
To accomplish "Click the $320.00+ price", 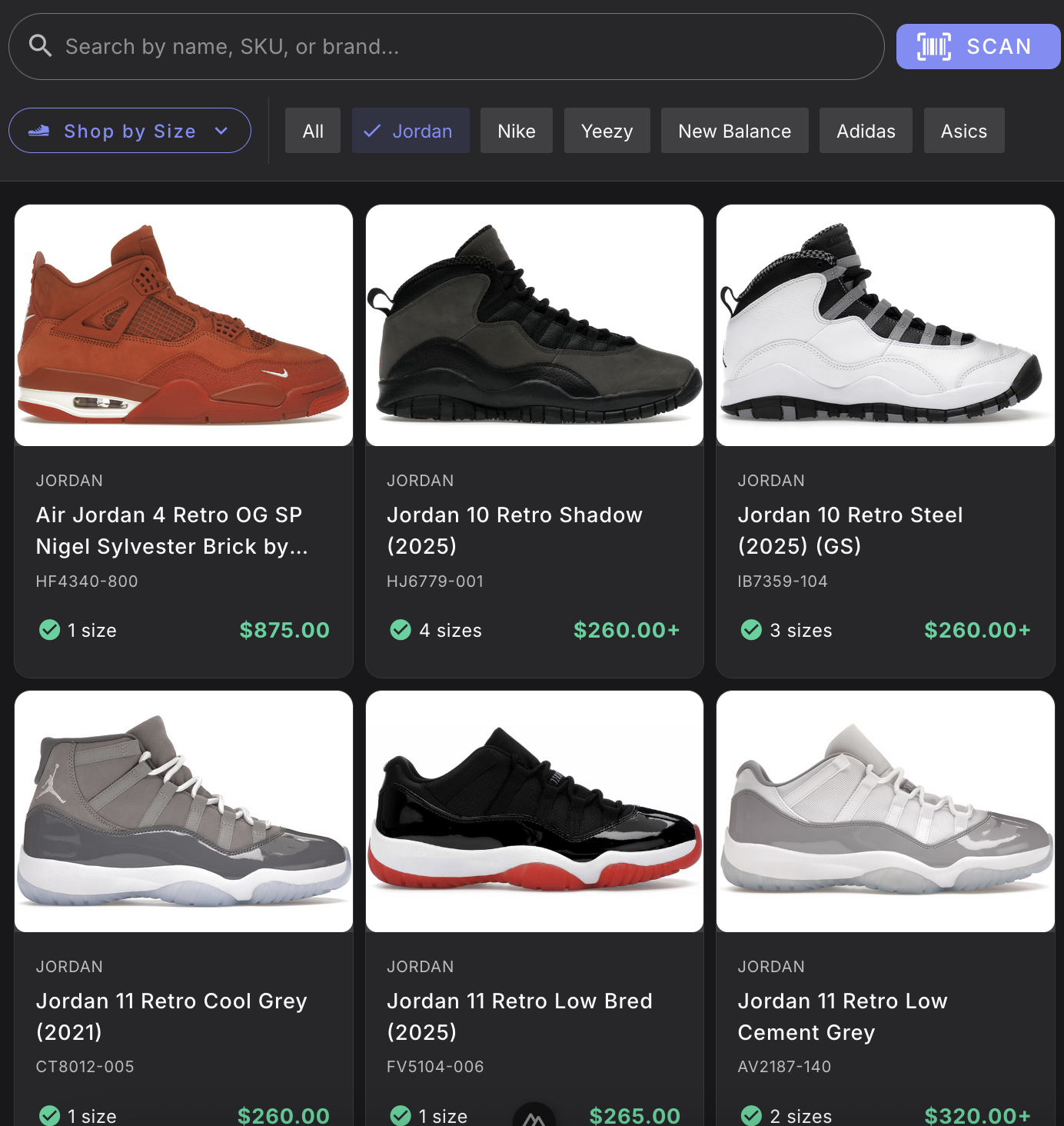I will coord(977,1115).
